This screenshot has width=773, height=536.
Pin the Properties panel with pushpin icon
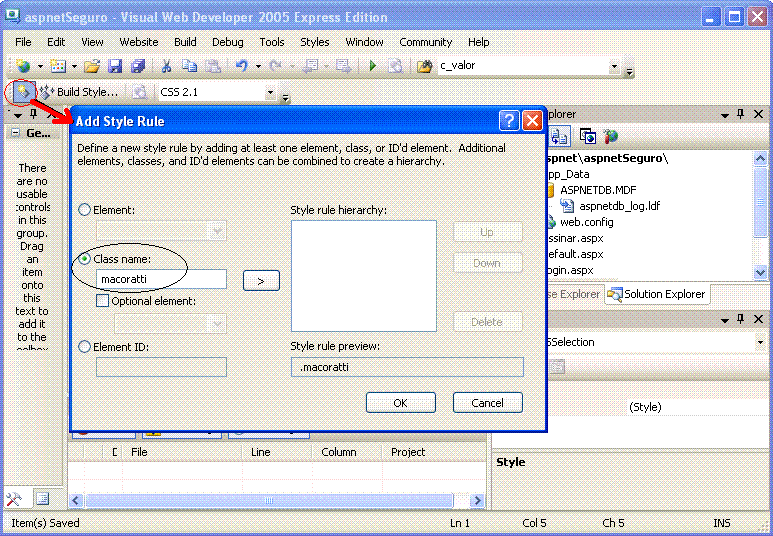(740, 319)
